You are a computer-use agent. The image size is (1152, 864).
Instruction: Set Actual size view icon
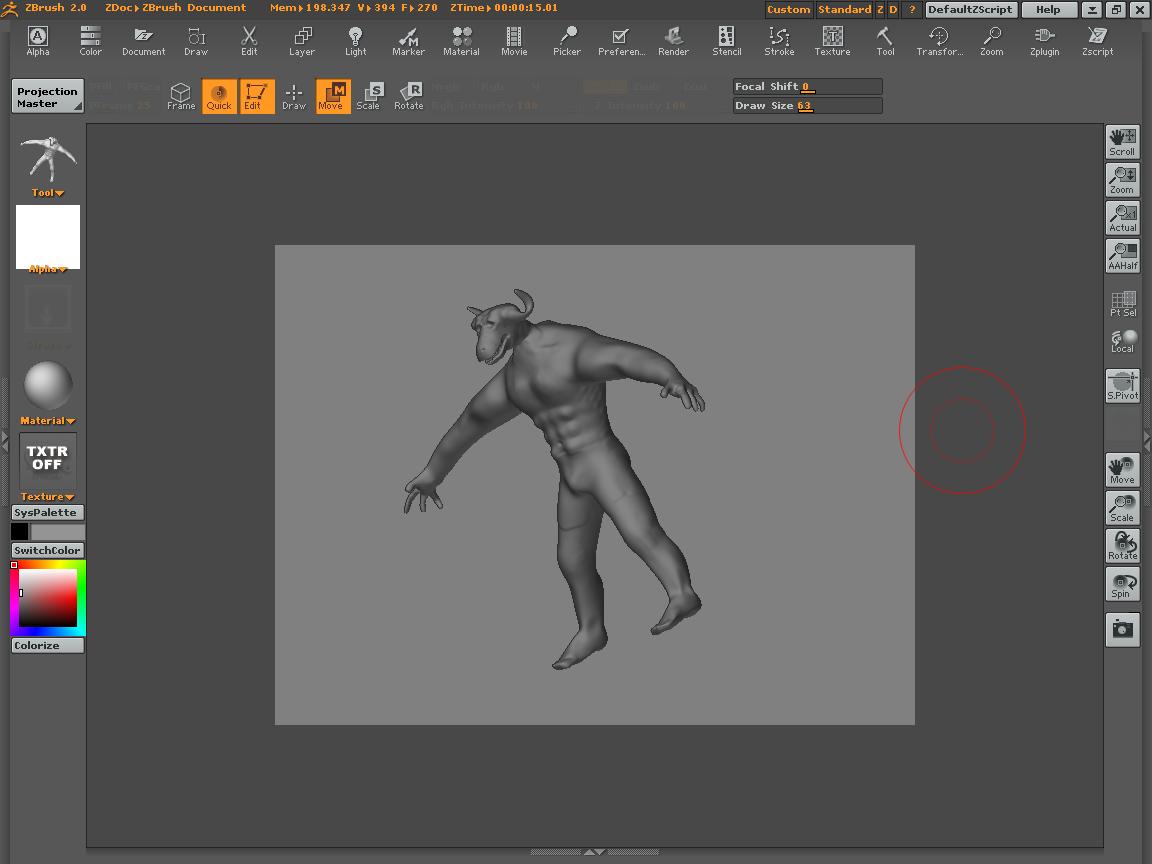click(1122, 218)
